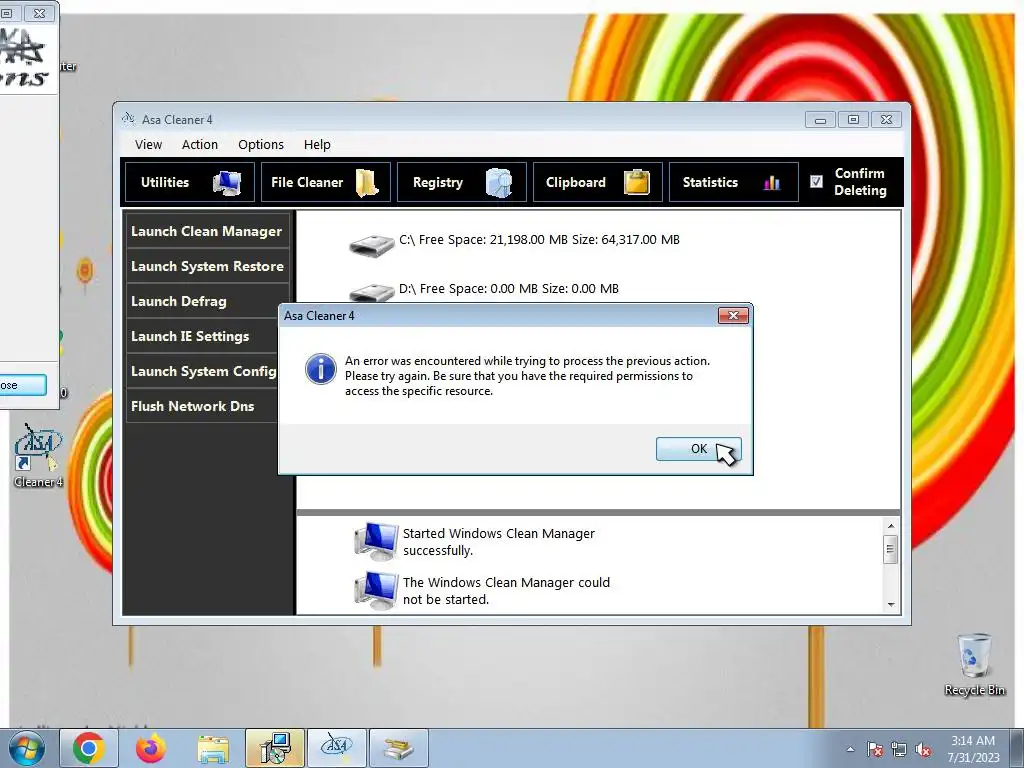Viewport: 1024px width, 768px height.
Task: Click the C:\ Free Space text
Action: (x=539, y=240)
